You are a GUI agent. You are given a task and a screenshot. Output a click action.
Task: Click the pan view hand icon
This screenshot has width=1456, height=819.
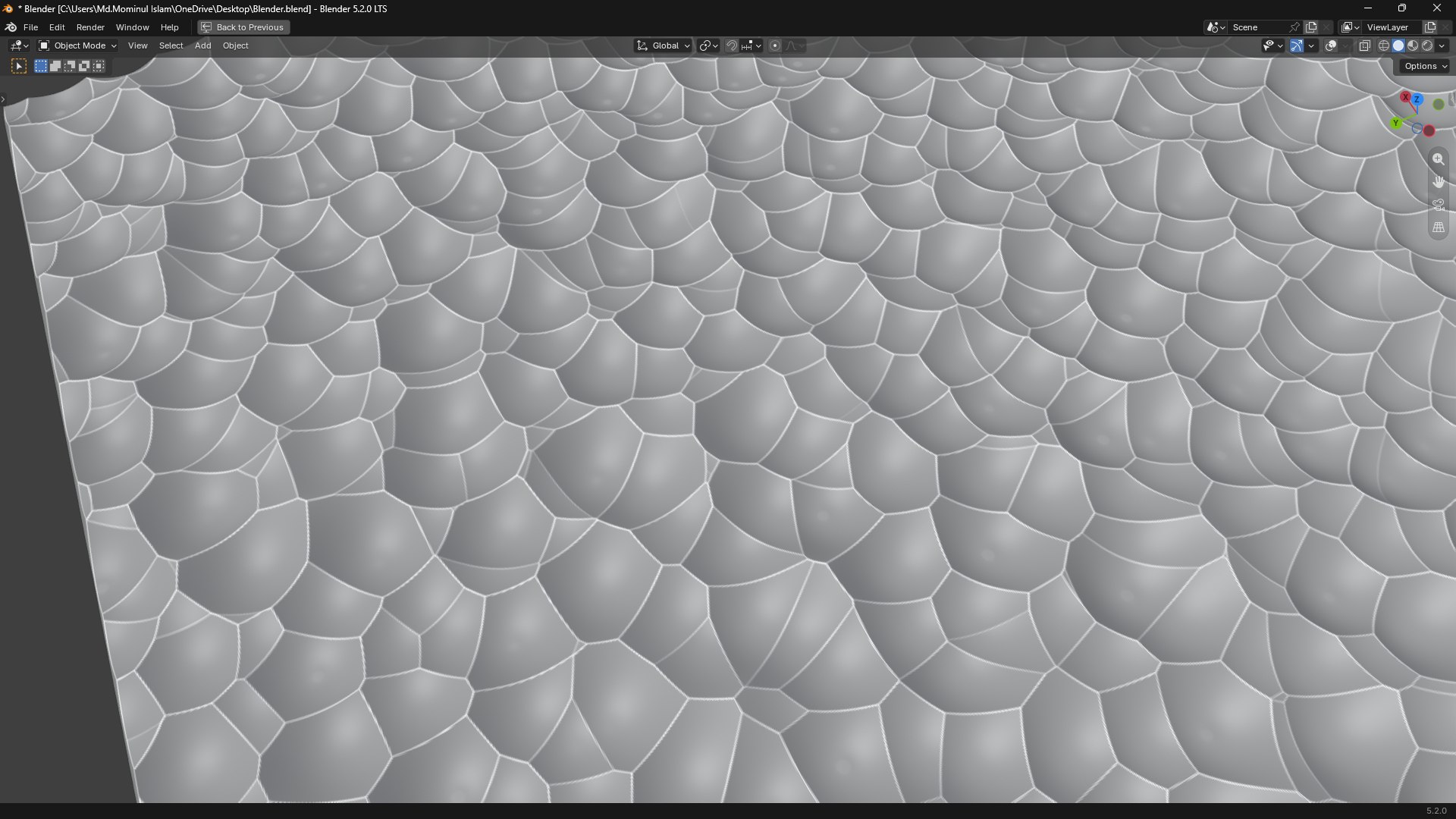[1438, 182]
